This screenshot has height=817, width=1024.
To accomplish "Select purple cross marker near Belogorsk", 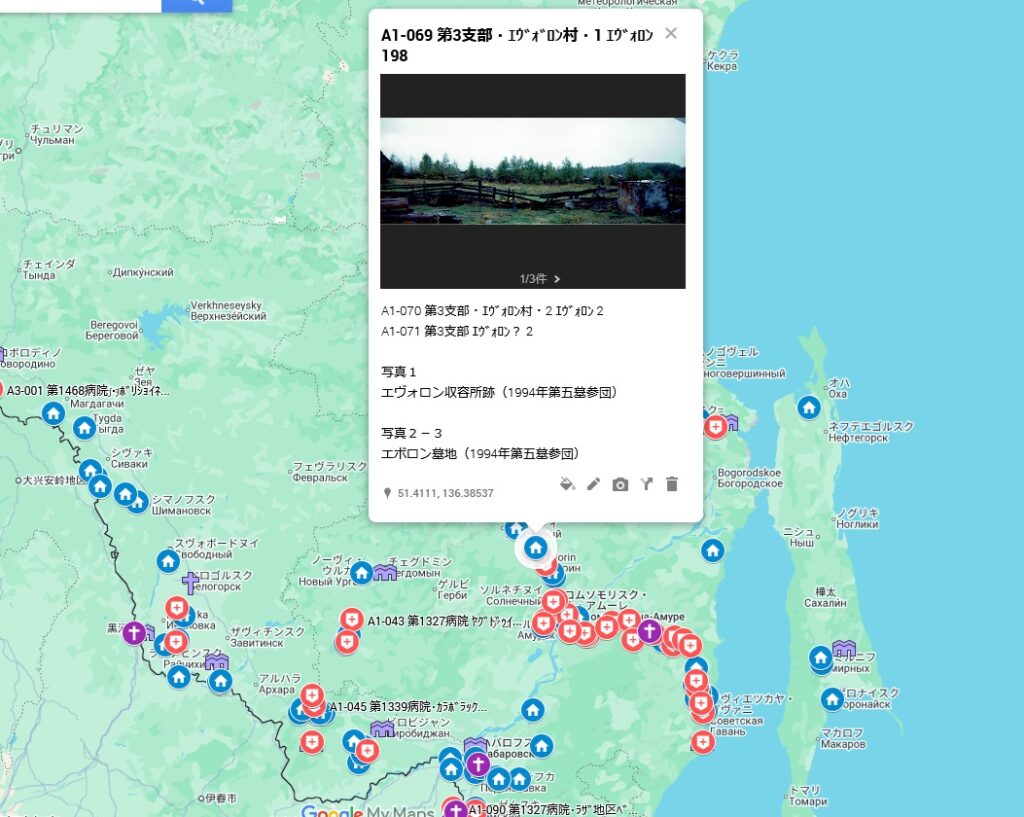I will 190,583.
